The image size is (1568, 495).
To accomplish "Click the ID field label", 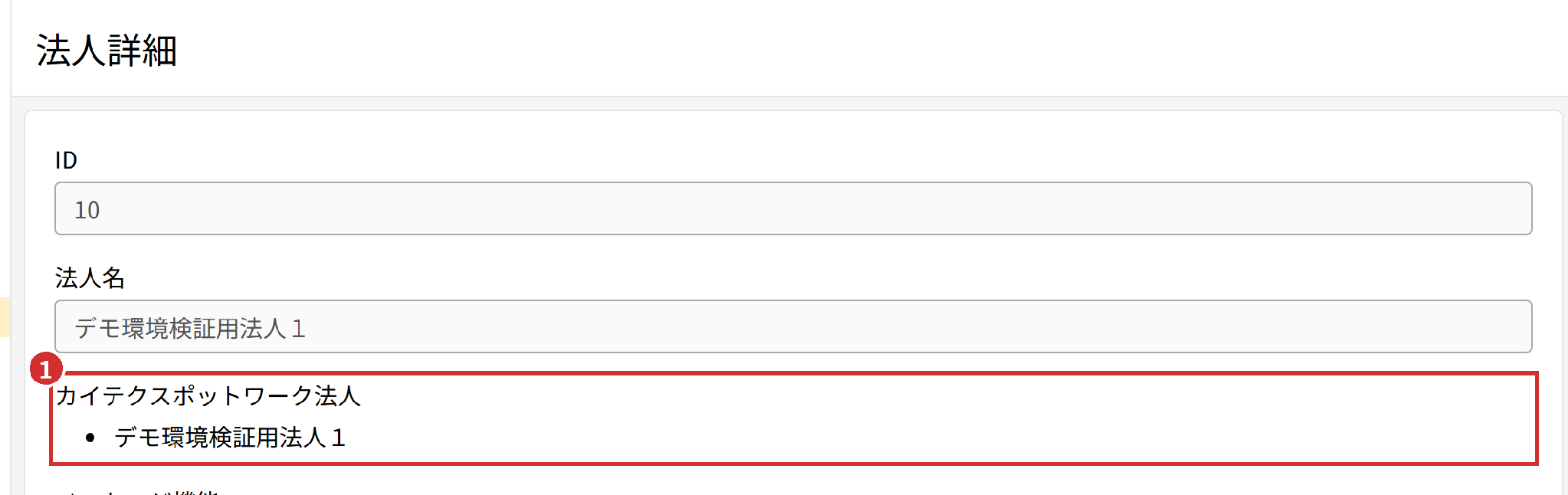I will (x=66, y=160).
